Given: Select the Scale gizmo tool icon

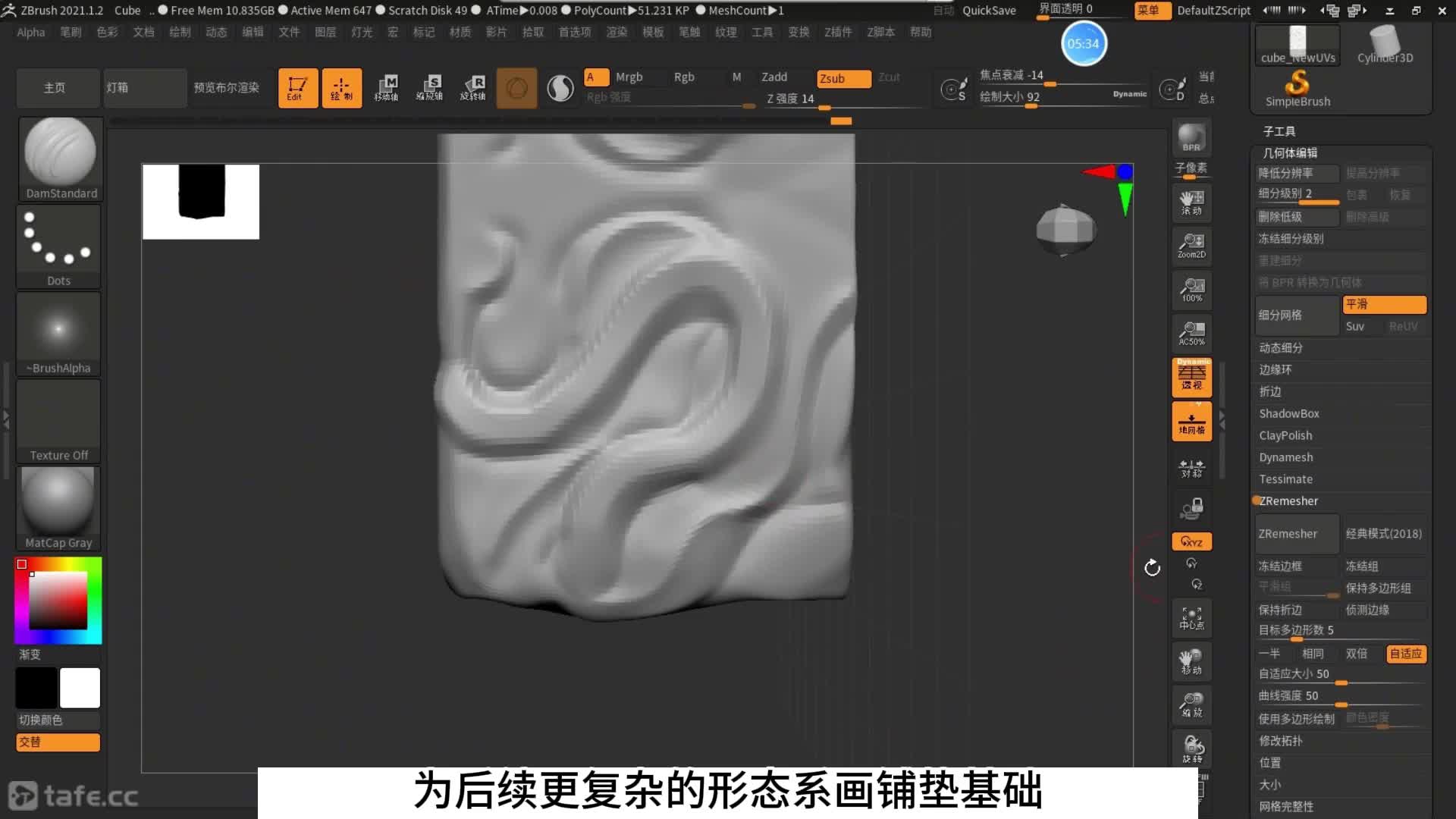Looking at the screenshot, I should 430,88.
